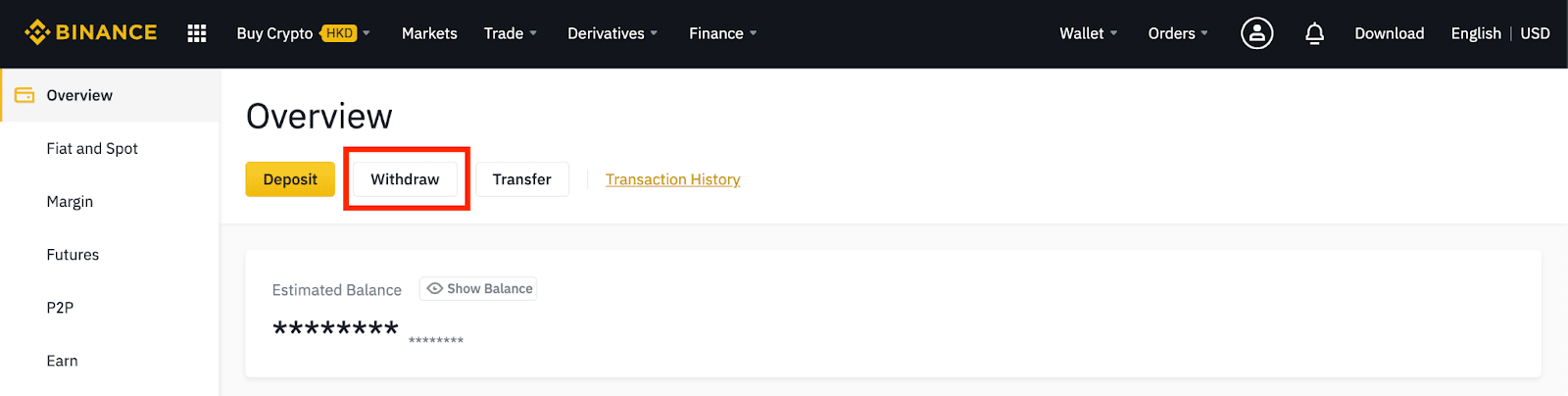Select Fiat and Spot in sidebar

[x=92, y=149]
